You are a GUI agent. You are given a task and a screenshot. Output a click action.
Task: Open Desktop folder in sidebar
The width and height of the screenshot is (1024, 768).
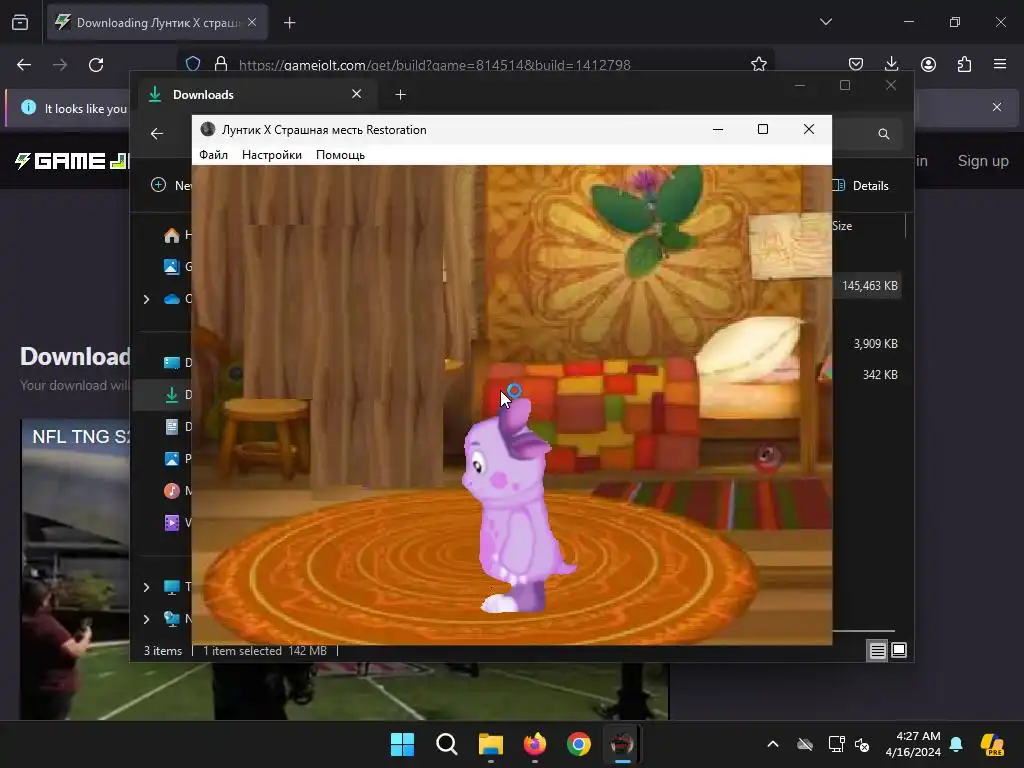172,362
